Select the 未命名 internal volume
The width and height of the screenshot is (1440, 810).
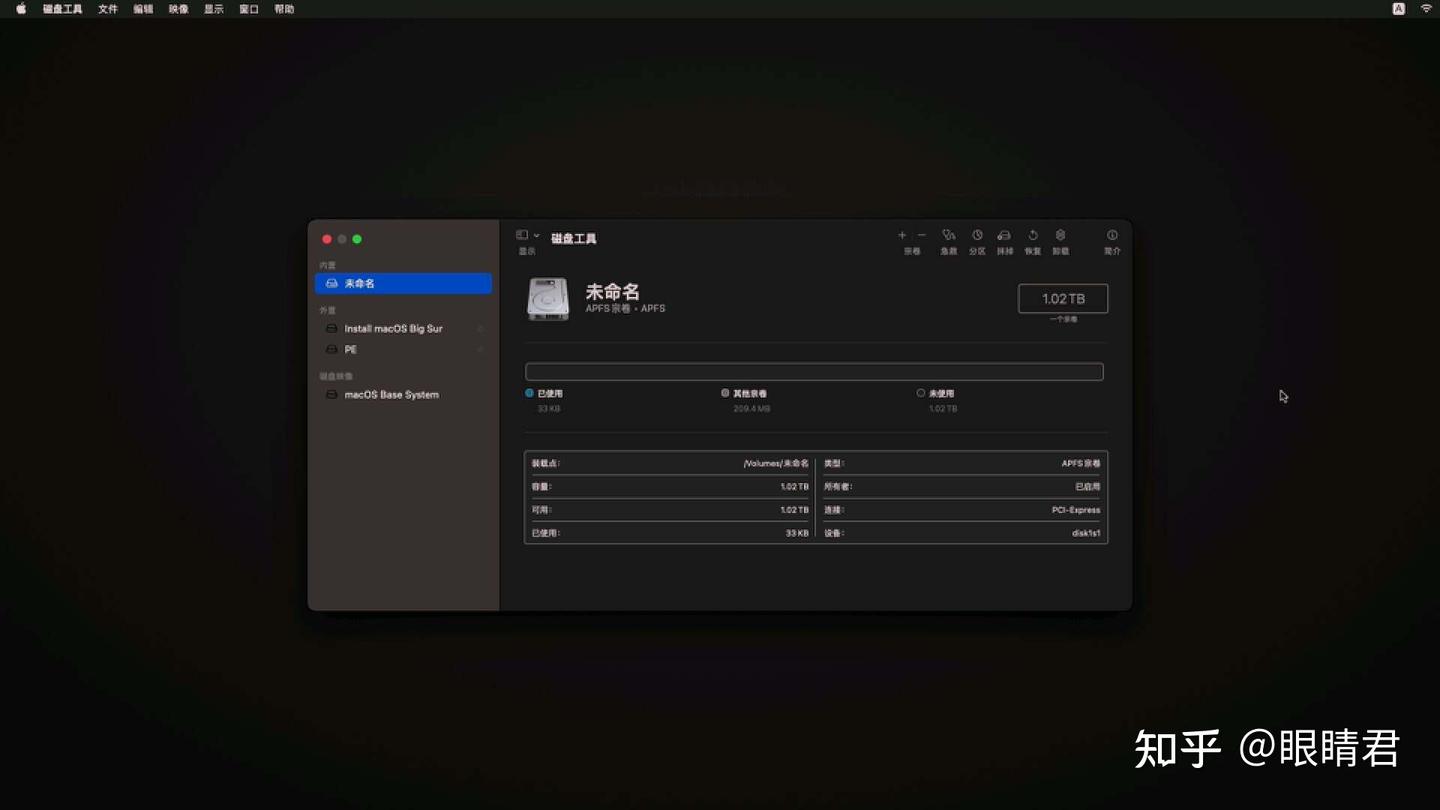point(360,283)
